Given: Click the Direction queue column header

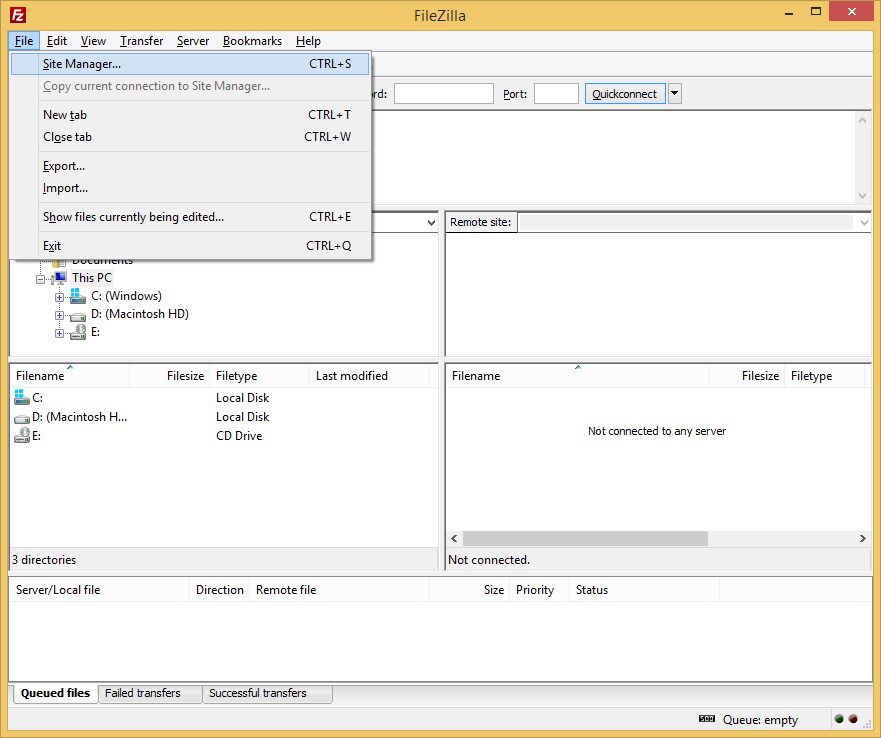Looking at the screenshot, I should (x=220, y=590).
